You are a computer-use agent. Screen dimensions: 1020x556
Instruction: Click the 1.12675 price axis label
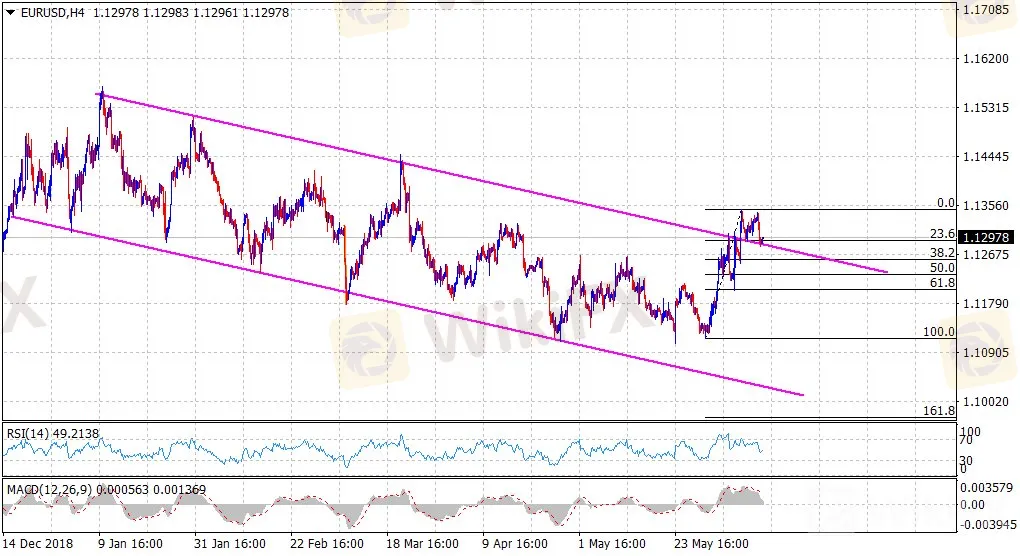[x=986, y=254]
